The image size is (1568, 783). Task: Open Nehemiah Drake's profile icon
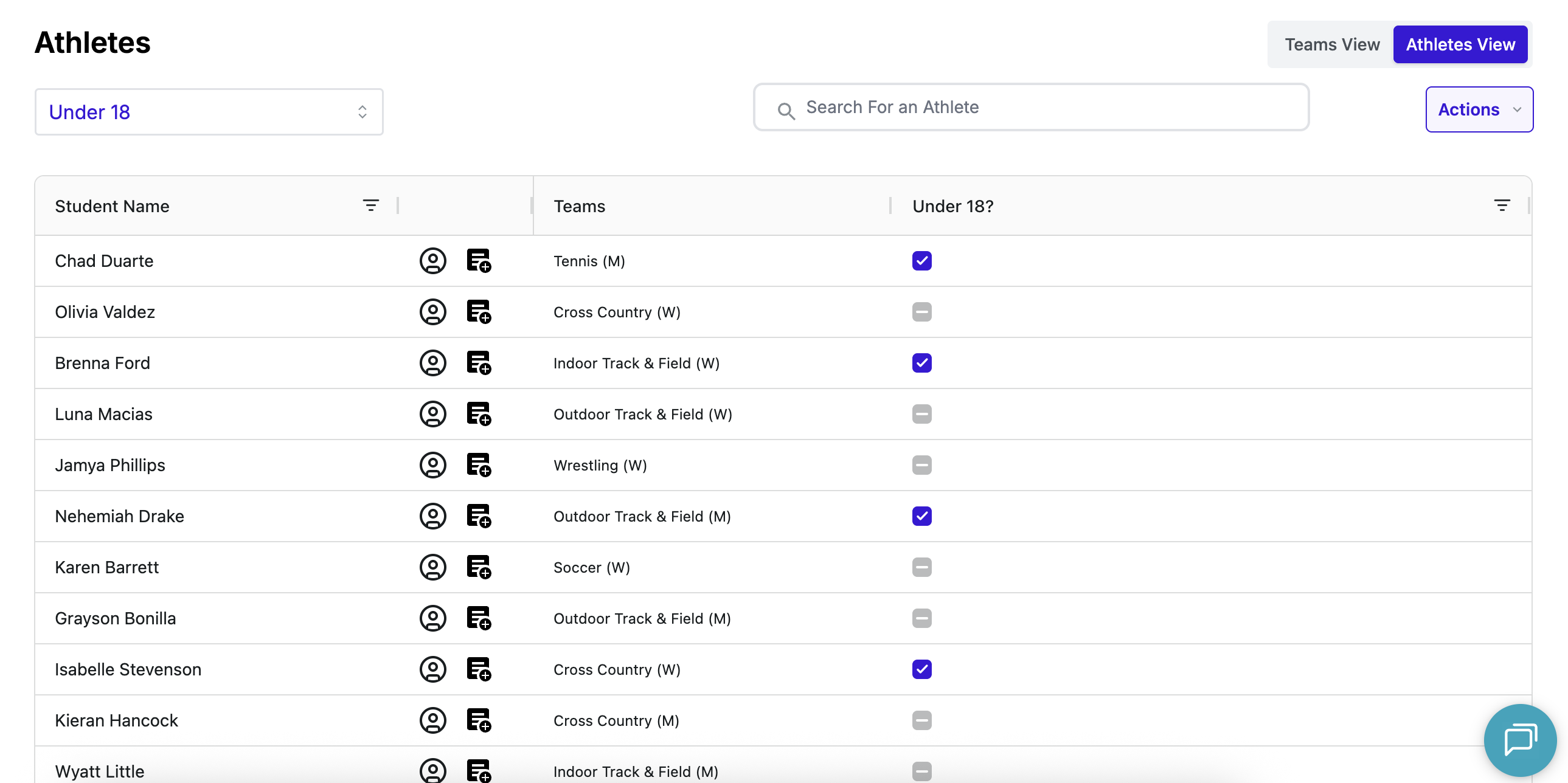(433, 517)
